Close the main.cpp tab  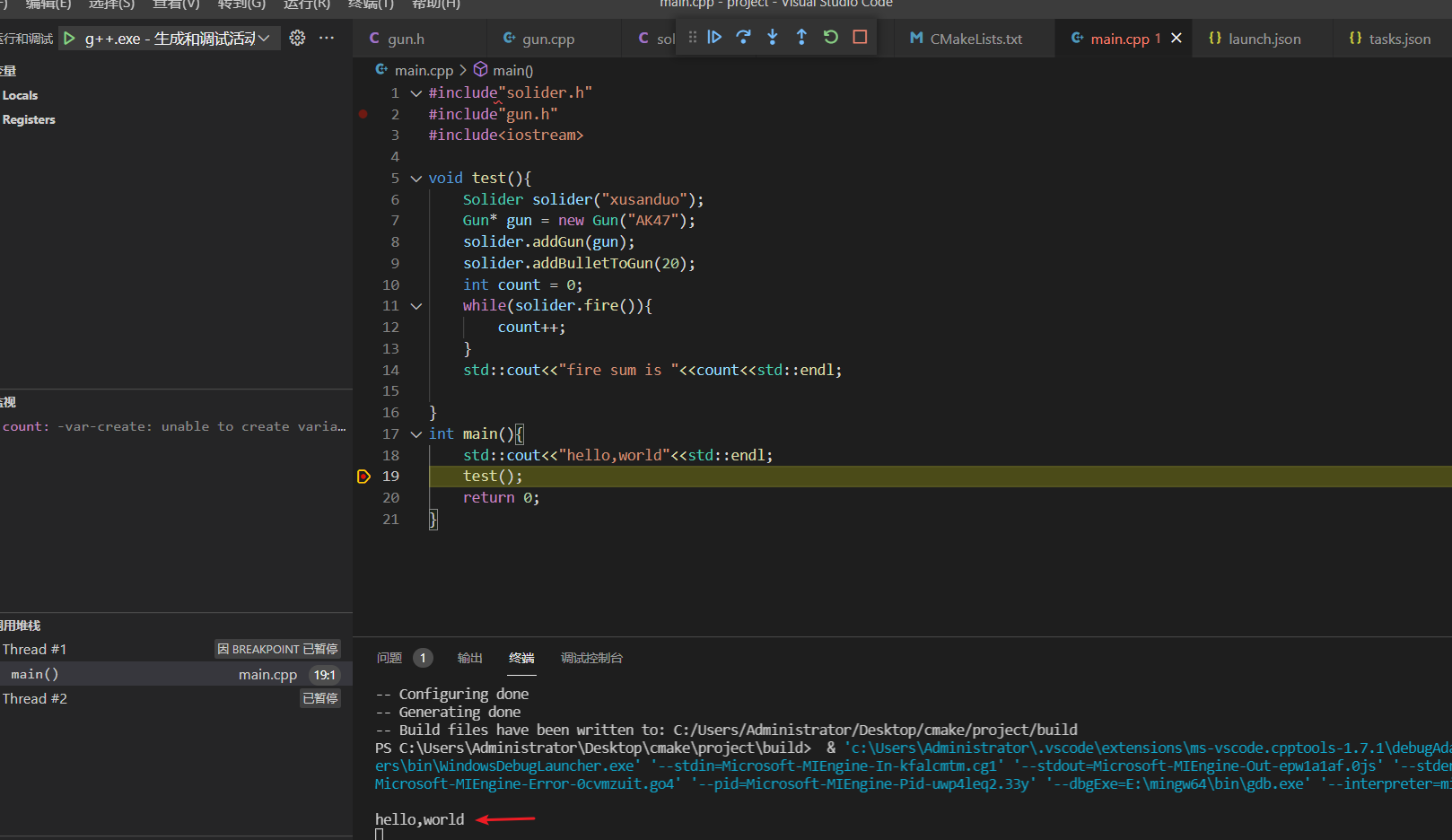tap(1176, 38)
